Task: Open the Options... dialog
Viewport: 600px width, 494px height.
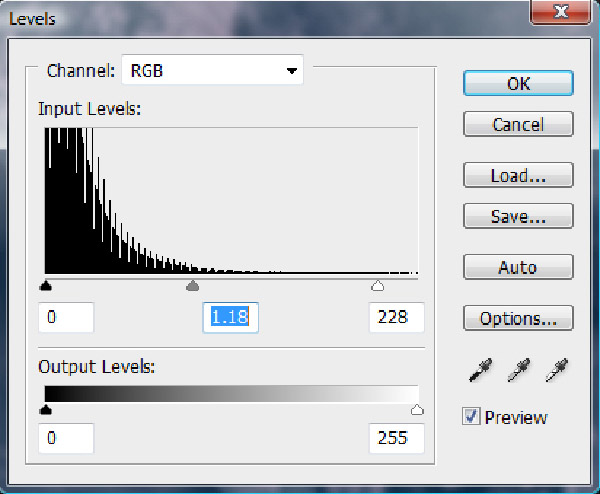Action: coord(518,318)
